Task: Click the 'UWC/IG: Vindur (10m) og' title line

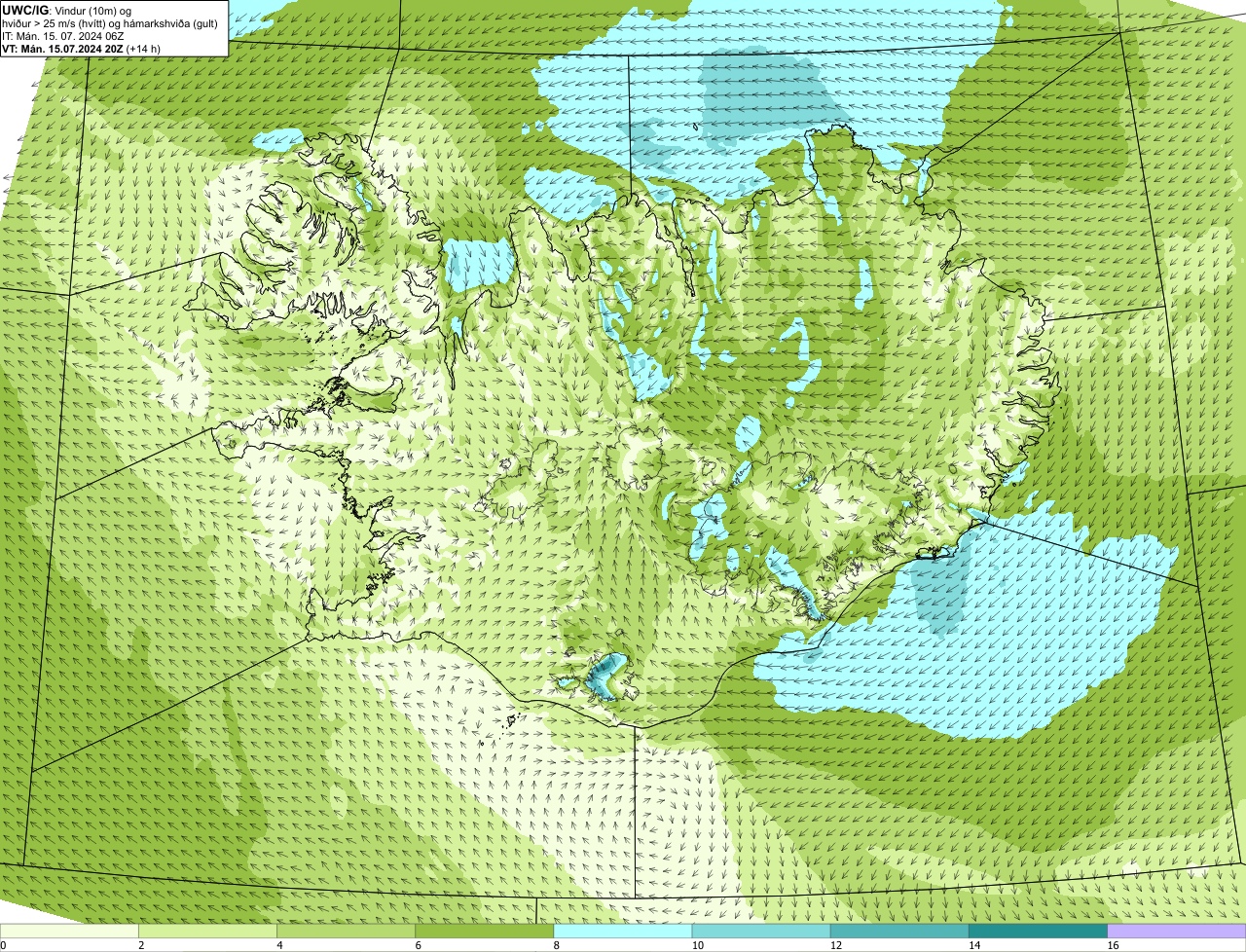Action: [66, 10]
